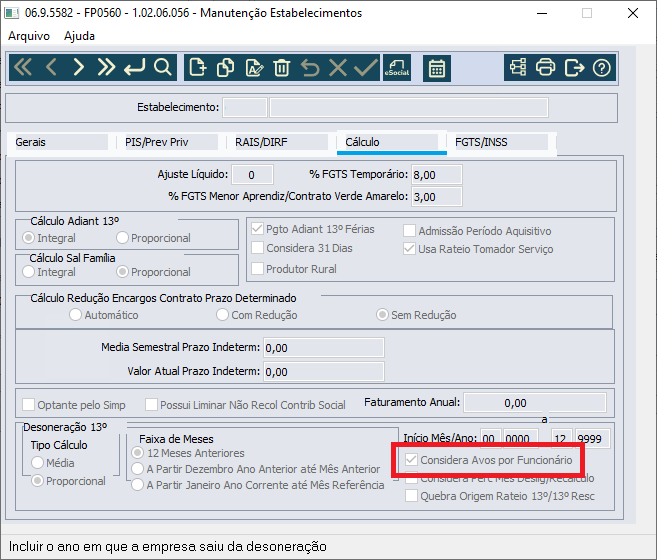Click the % FGTS Temporário field
The image size is (657, 560).
tap(437, 175)
